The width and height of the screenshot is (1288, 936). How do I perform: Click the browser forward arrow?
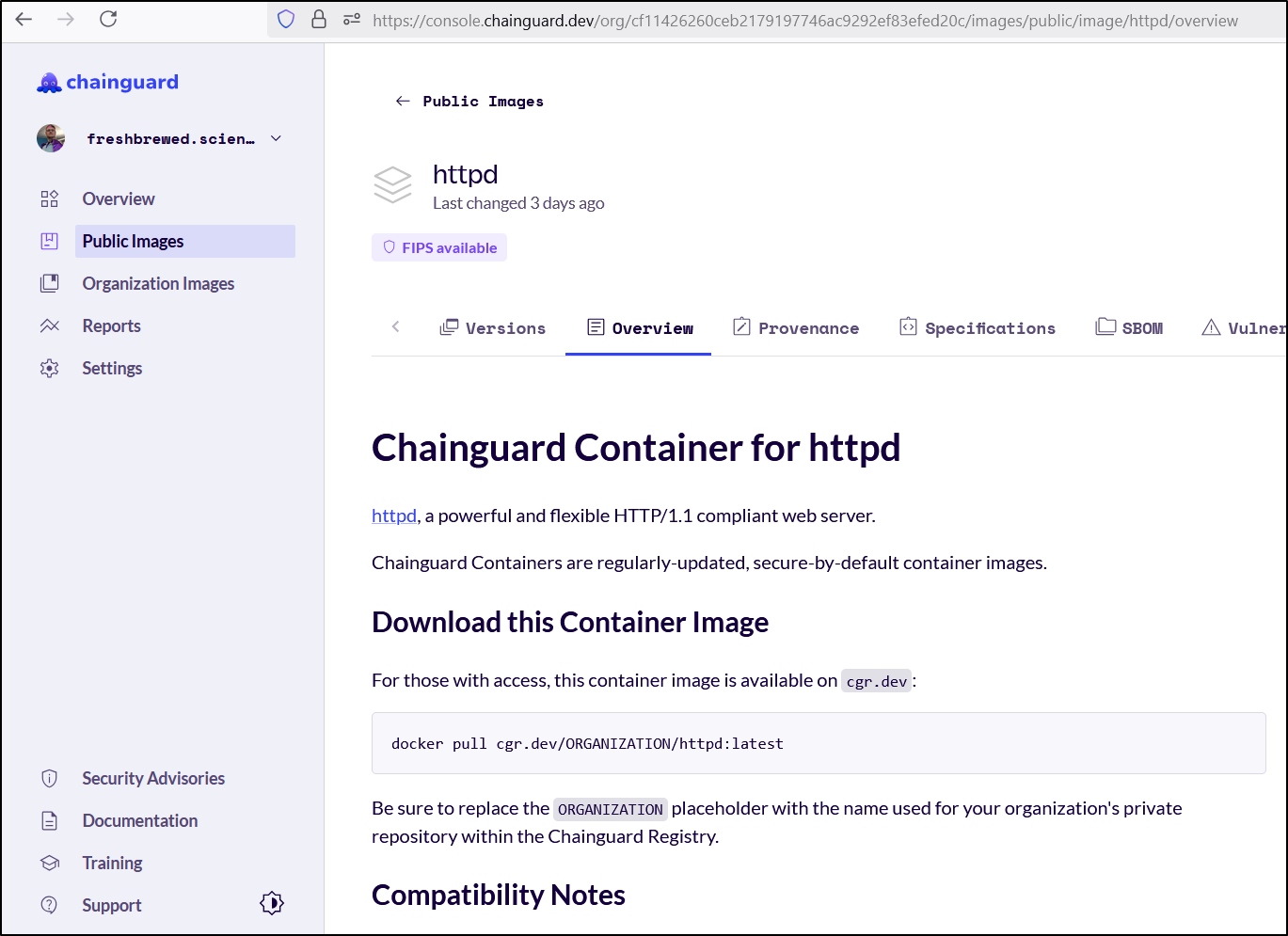coord(66,19)
